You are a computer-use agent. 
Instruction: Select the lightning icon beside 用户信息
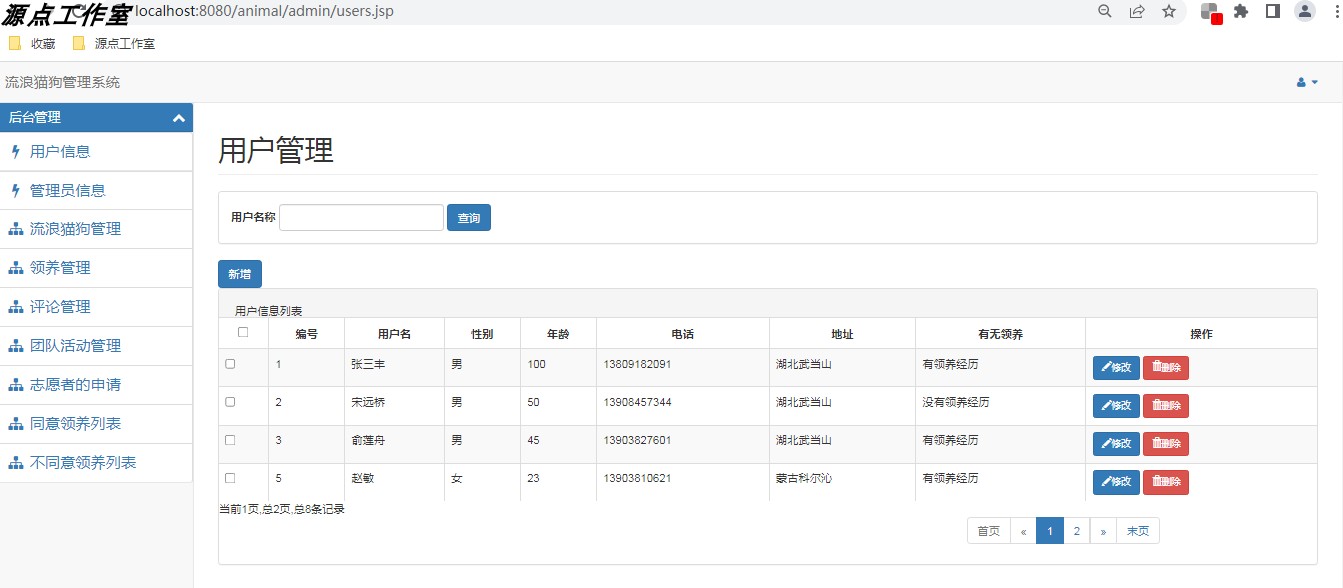click(16, 152)
